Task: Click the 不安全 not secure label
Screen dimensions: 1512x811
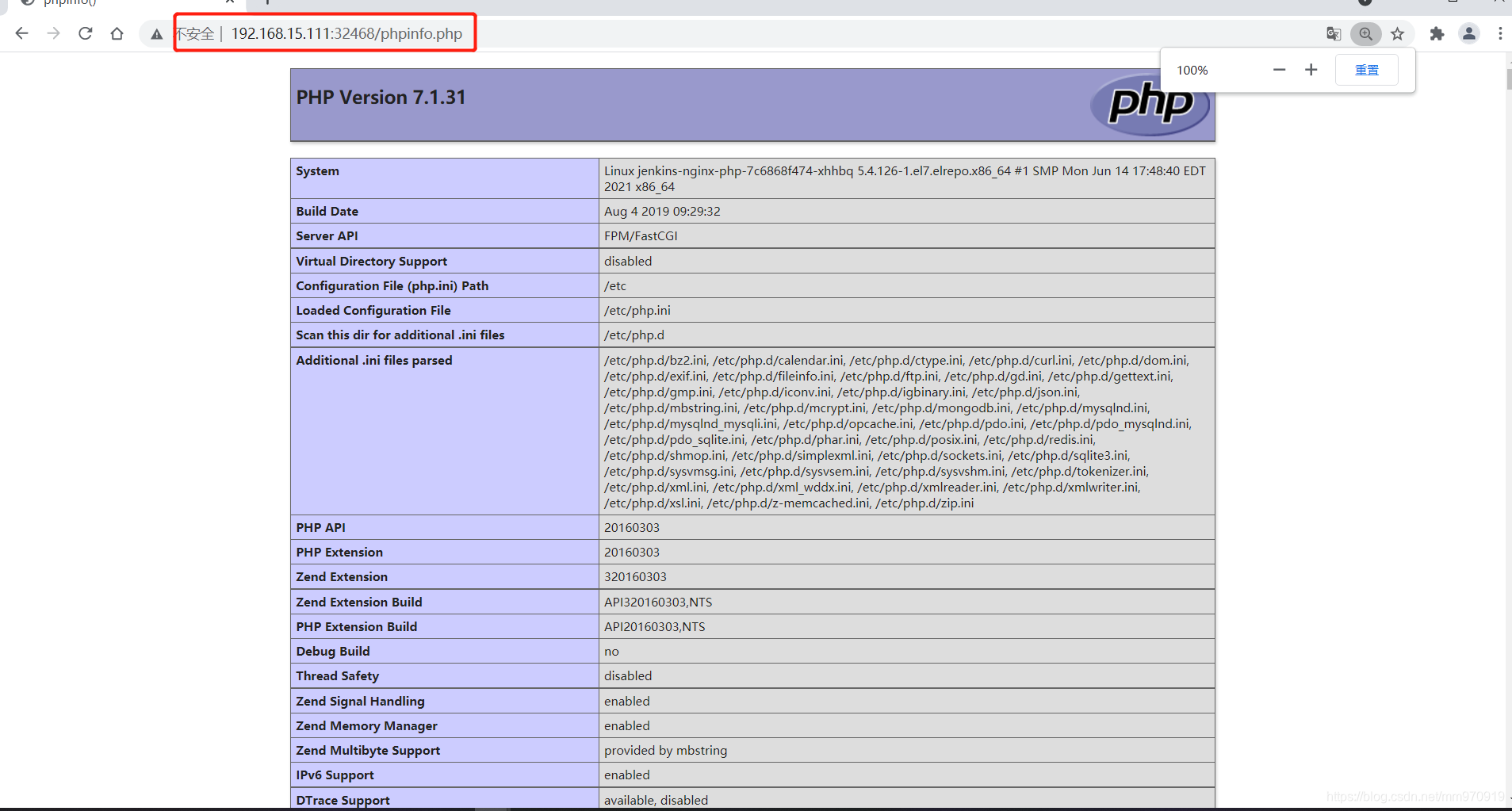Action: click(195, 34)
